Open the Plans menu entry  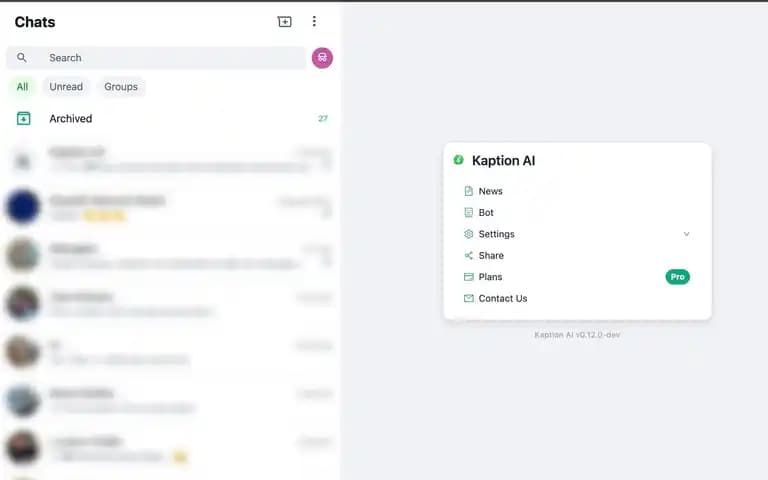576,277
